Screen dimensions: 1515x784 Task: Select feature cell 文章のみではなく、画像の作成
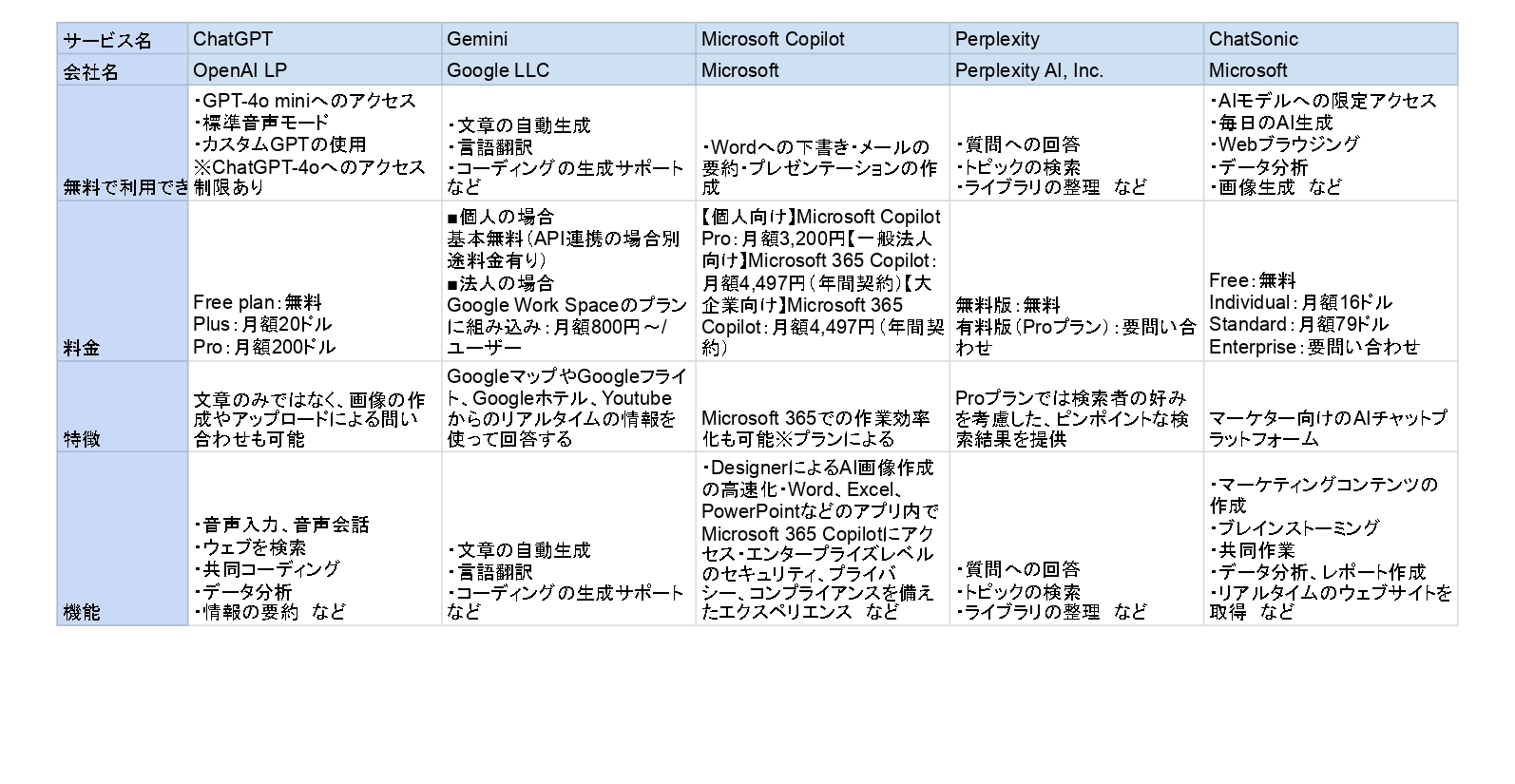pos(315,407)
